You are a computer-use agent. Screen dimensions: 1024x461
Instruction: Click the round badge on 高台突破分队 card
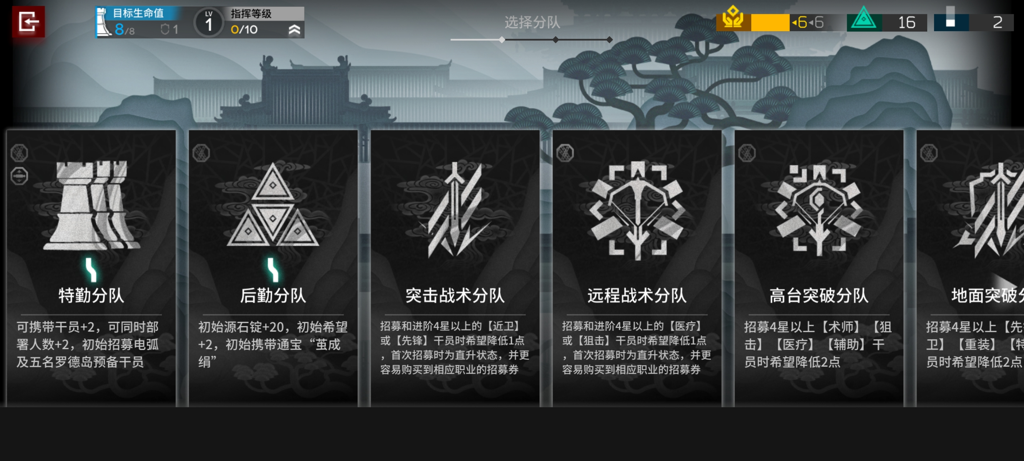click(747, 153)
